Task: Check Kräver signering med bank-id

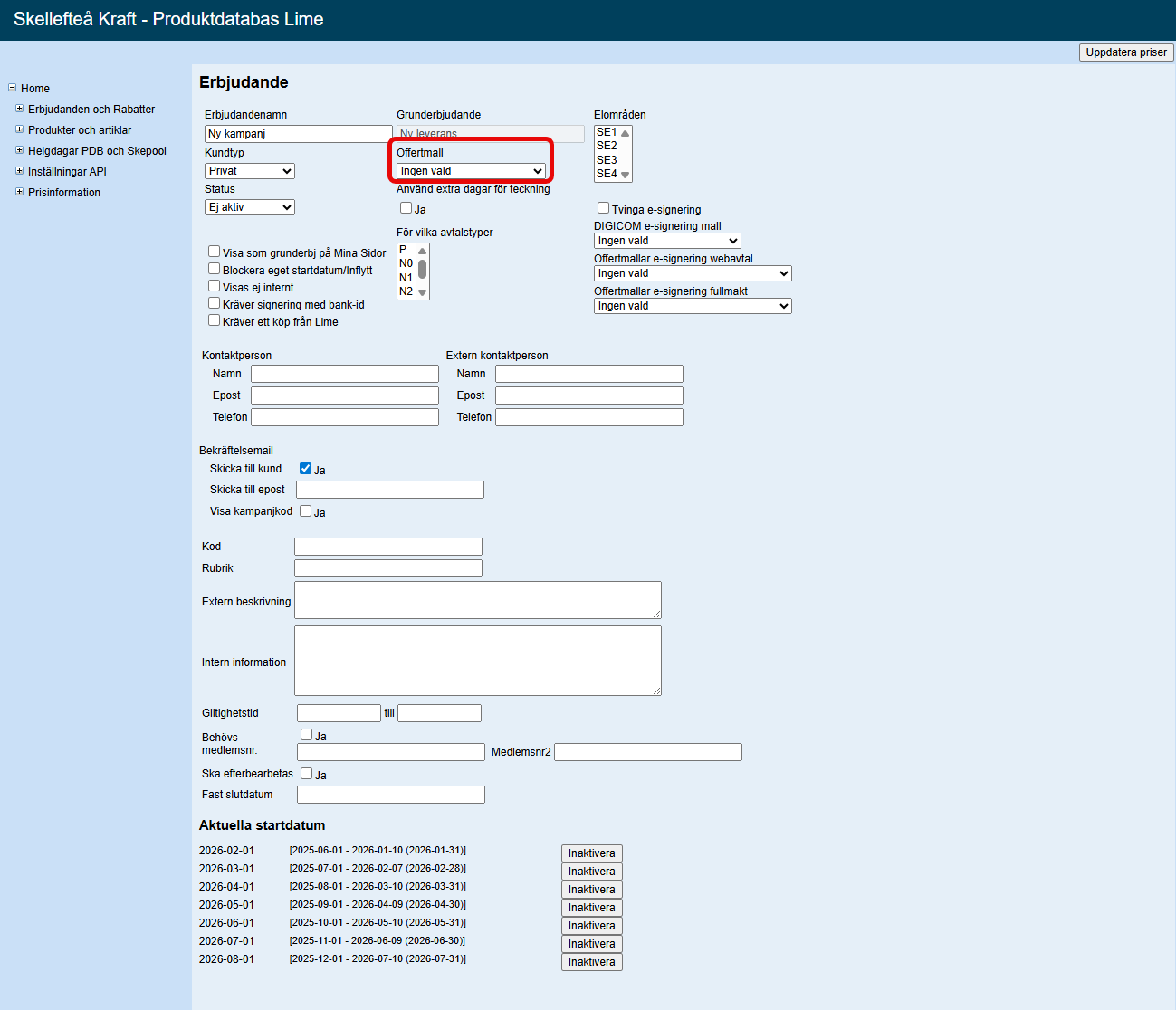Action: pos(215,303)
